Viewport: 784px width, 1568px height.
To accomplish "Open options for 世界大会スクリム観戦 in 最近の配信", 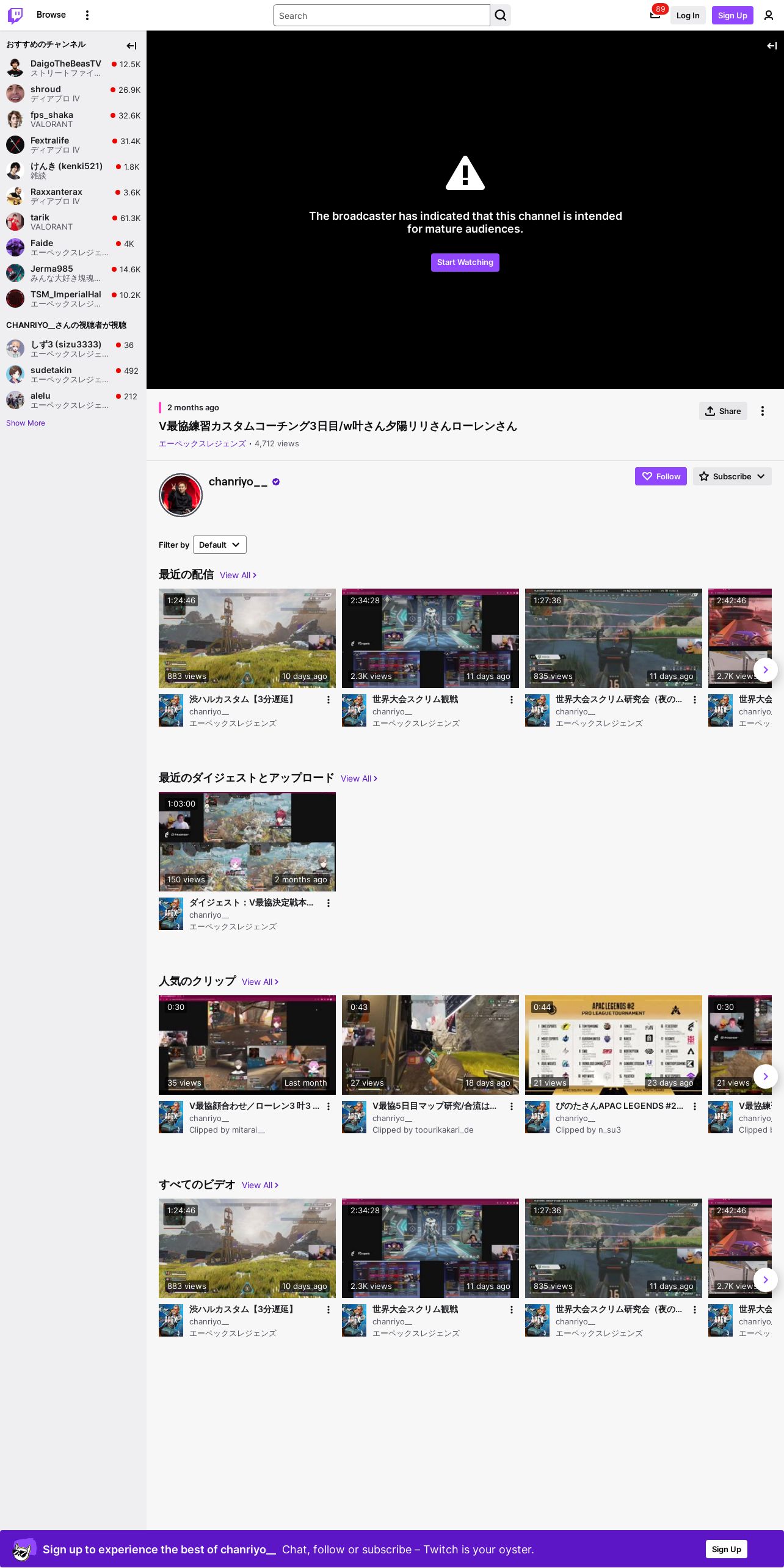I will [512, 700].
